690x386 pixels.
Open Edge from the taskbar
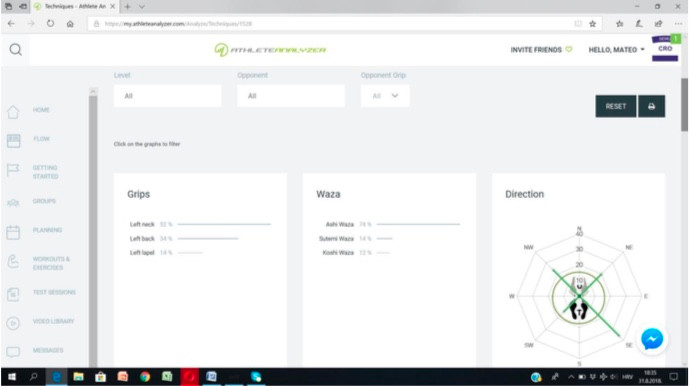(56, 377)
